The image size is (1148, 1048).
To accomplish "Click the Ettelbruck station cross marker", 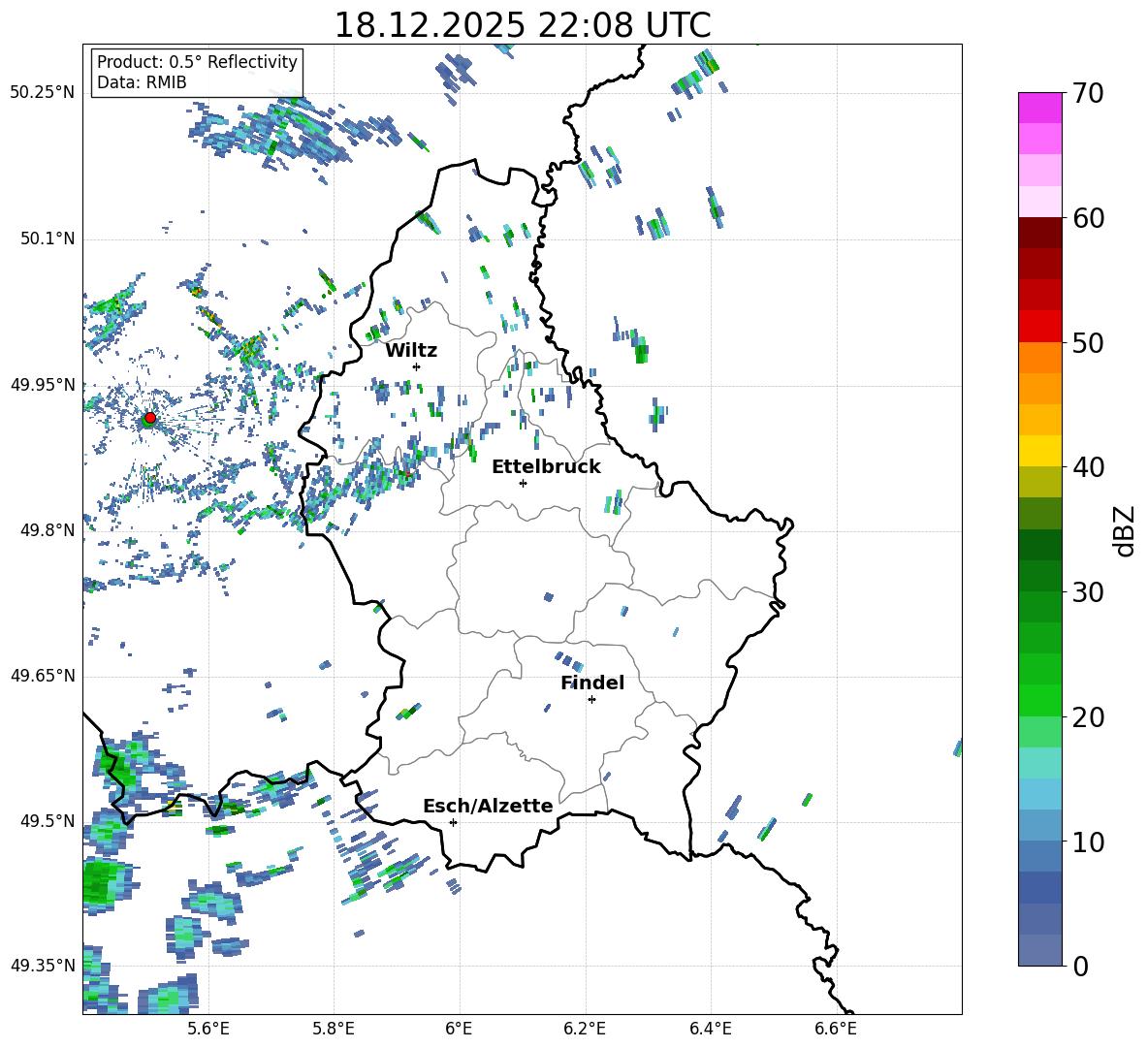I will tap(523, 483).
